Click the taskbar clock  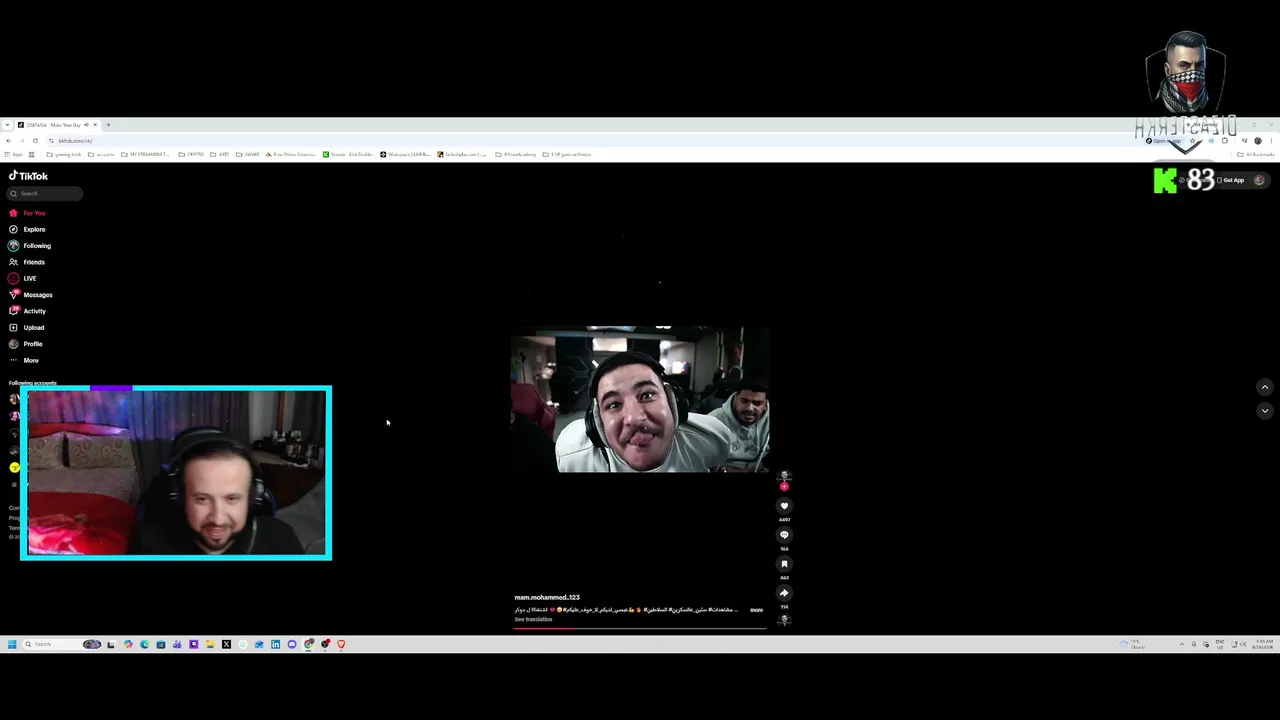[x=1263, y=644]
